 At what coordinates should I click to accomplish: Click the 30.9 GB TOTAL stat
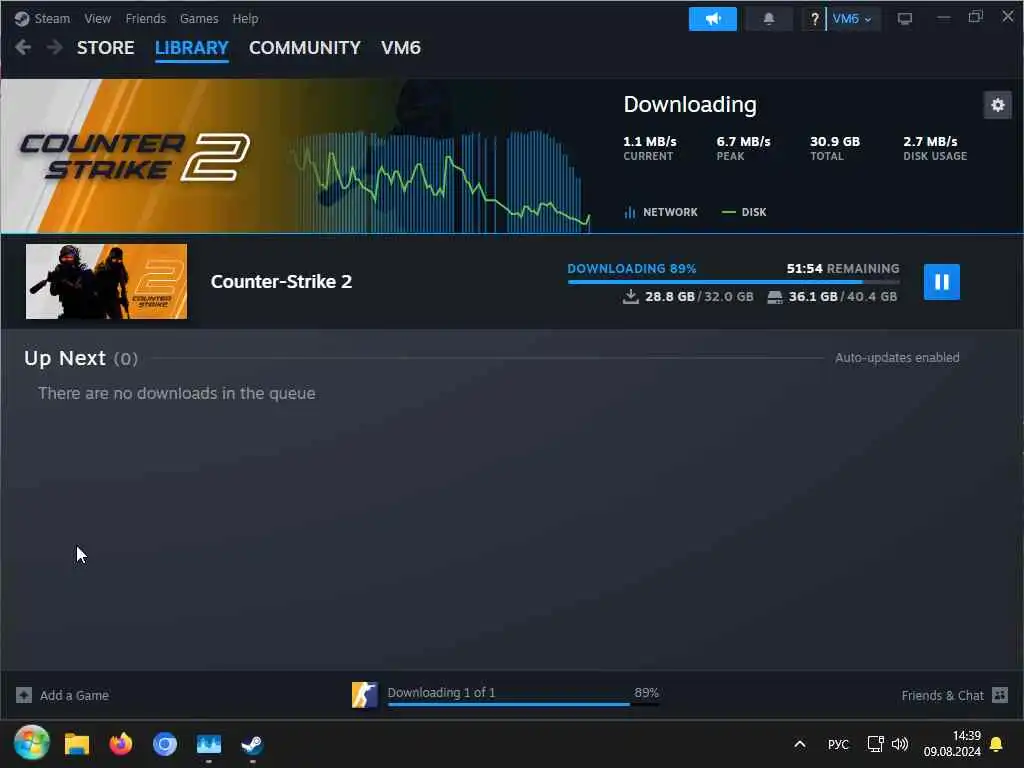coord(835,148)
